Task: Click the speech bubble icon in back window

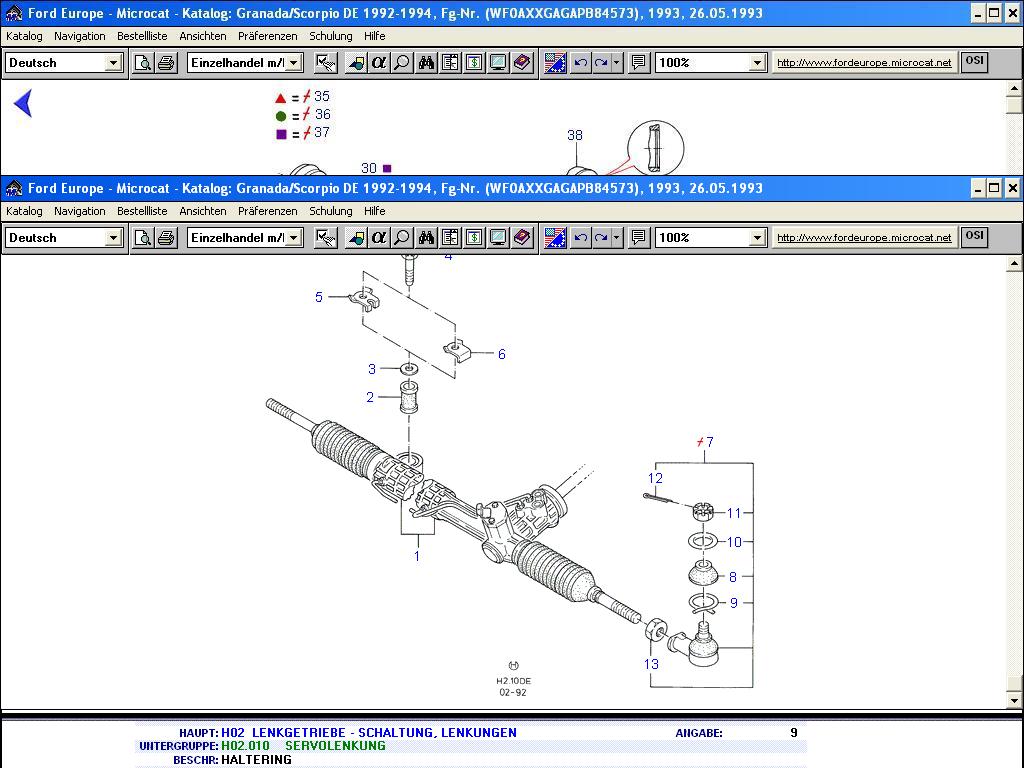Action: click(639, 63)
